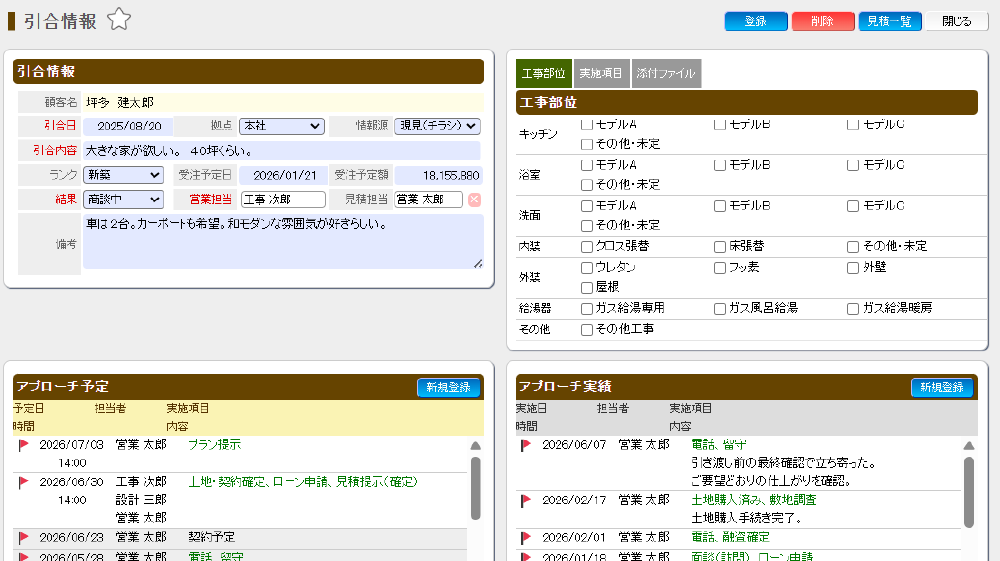
Task: Click the 受注予定日 field 2026/01/21
Action: pos(284,175)
